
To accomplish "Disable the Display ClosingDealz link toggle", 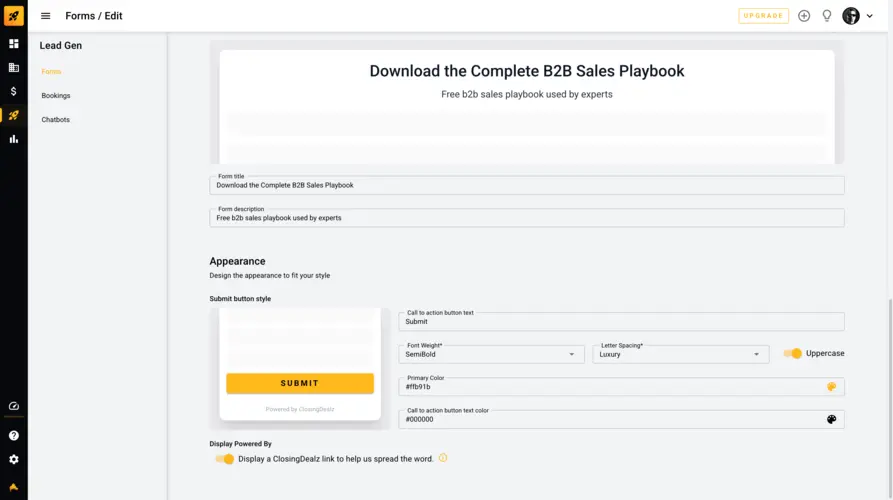I will click(x=224, y=459).
